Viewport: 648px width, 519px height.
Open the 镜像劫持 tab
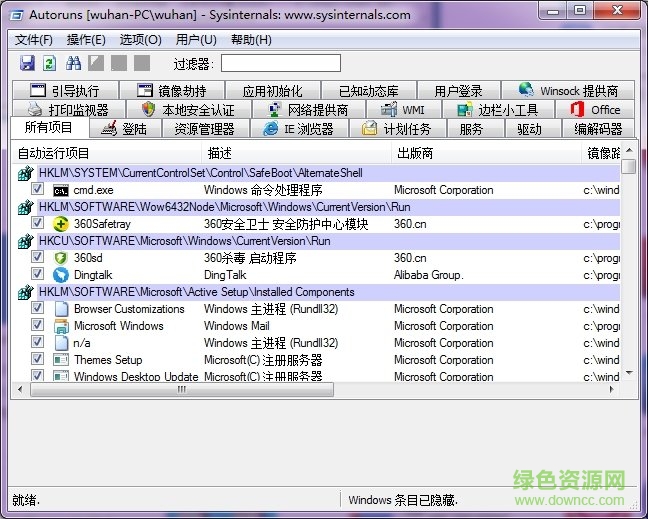pos(172,90)
